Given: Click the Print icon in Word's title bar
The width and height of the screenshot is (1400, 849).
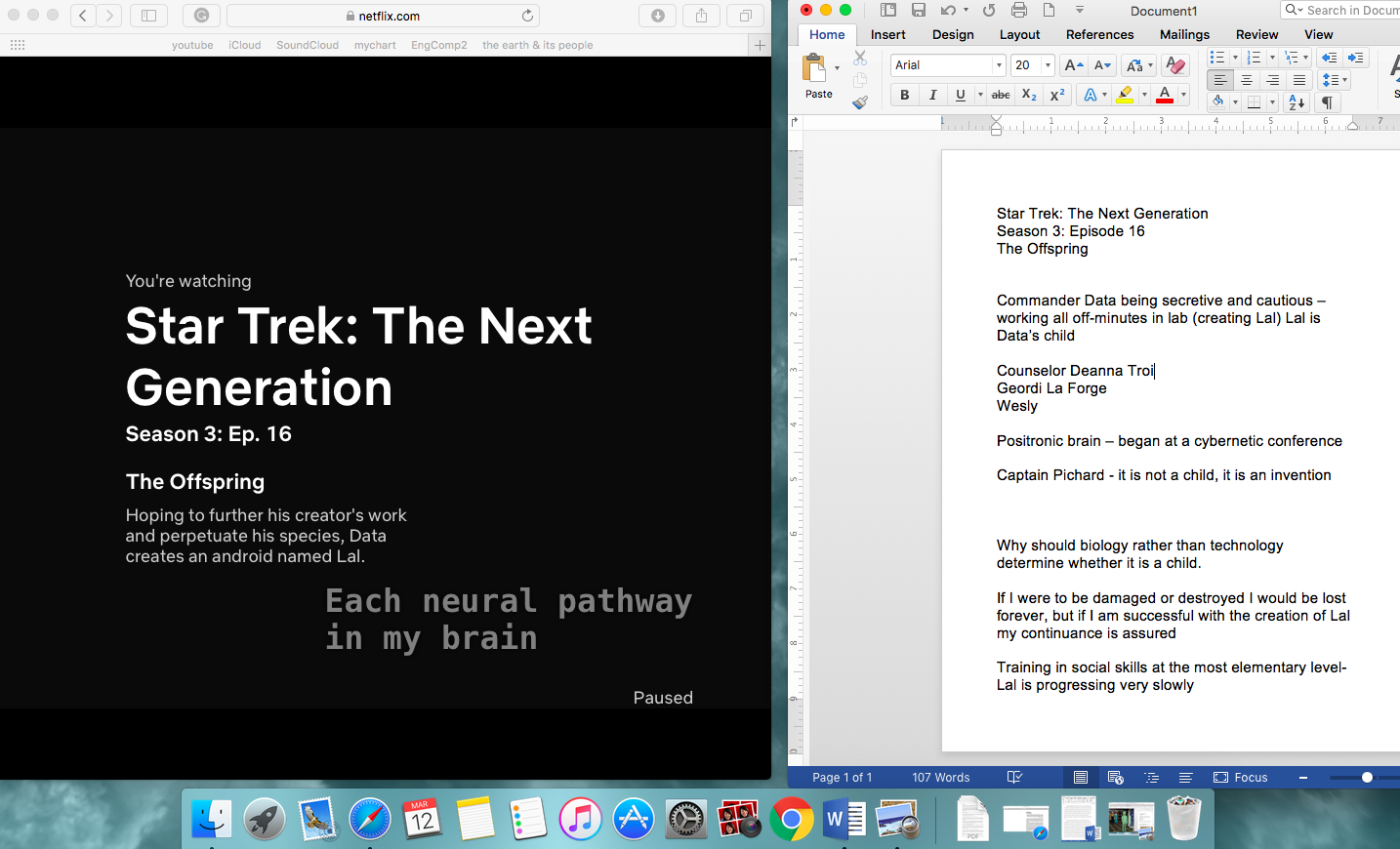Looking at the screenshot, I should point(1019,10).
